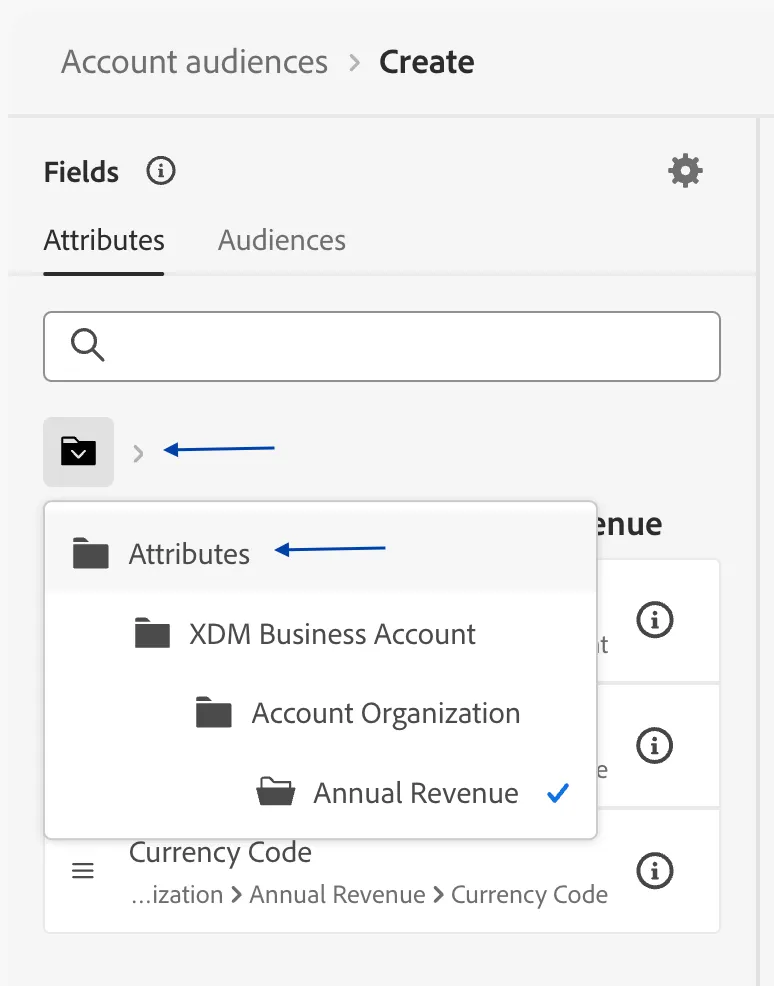The image size is (774, 986).
Task: Click the chevron beside the folder button
Action: click(x=138, y=453)
